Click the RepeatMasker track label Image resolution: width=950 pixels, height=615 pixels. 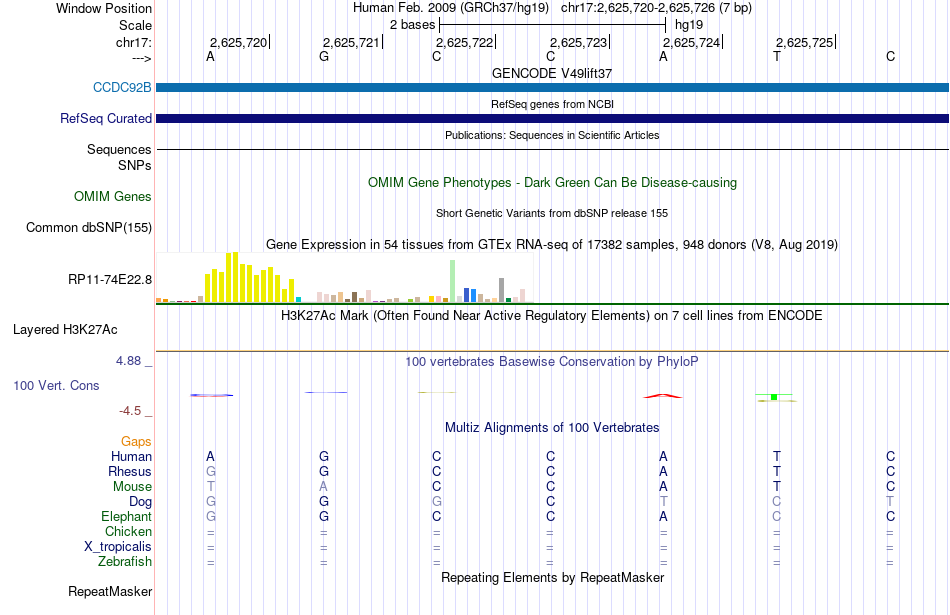click(x=110, y=591)
